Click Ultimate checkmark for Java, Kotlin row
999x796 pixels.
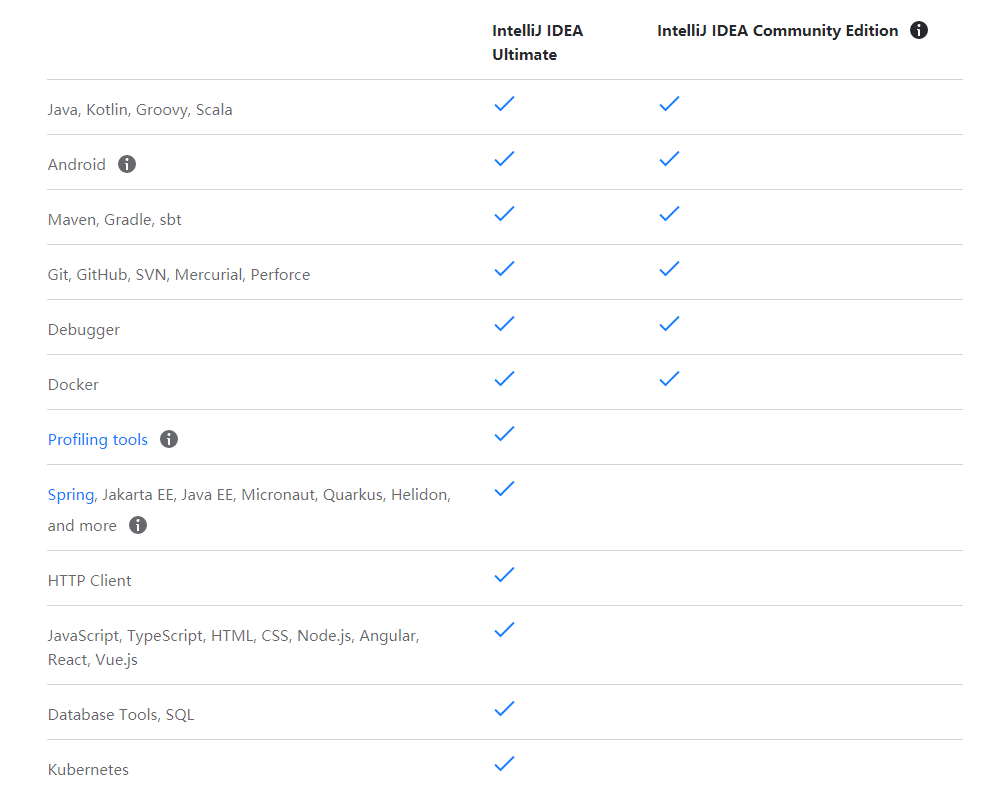(505, 104)
